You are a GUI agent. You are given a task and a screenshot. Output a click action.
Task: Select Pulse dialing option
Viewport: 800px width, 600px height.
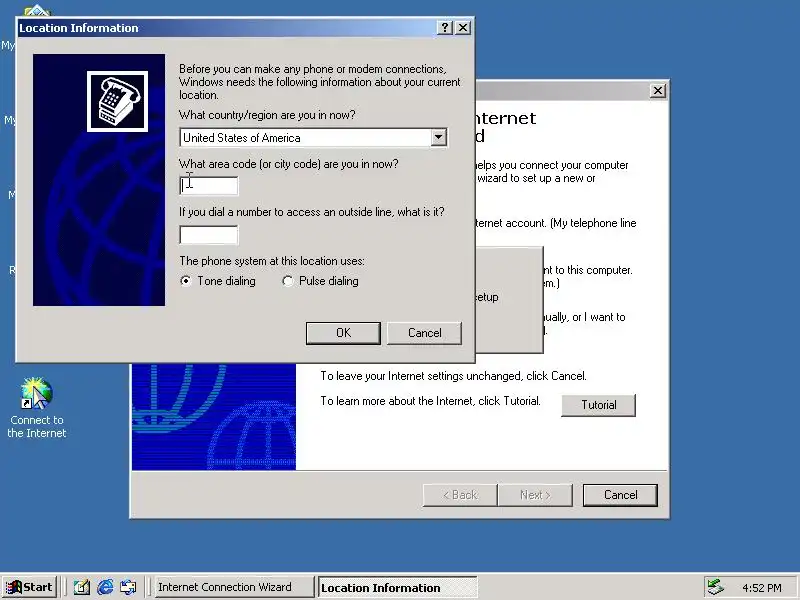(320, 281)
